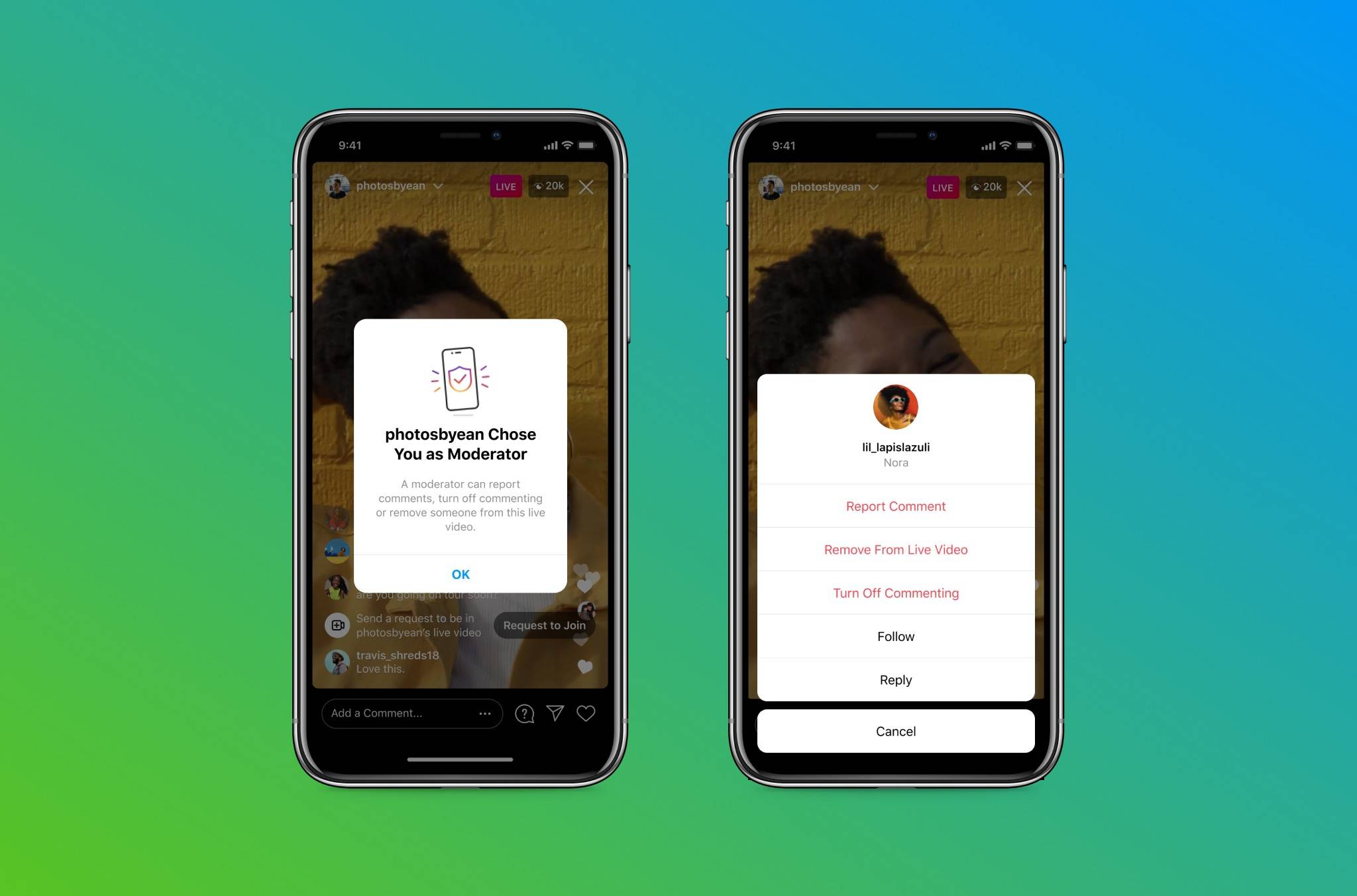
Task: Tap the direct message send icon
Action: [x=554, y=712]
